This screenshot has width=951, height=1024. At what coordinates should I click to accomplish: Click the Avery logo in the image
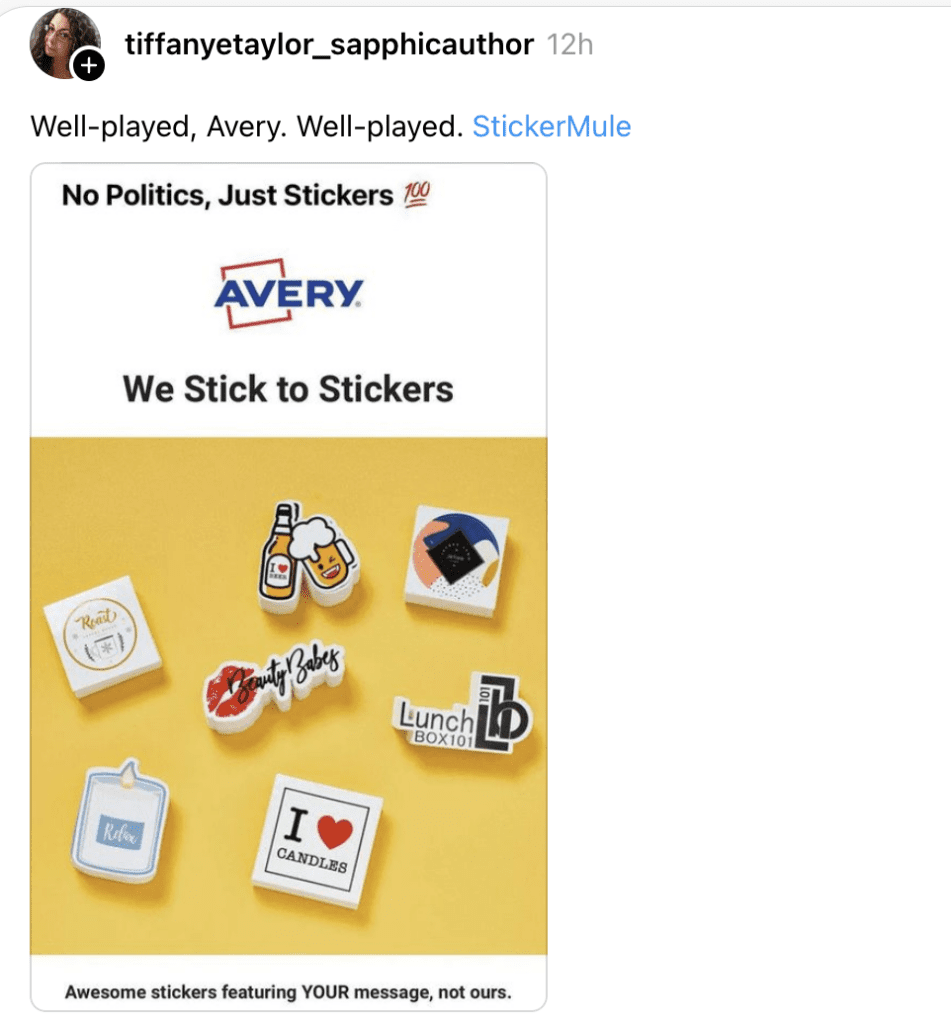287,294
